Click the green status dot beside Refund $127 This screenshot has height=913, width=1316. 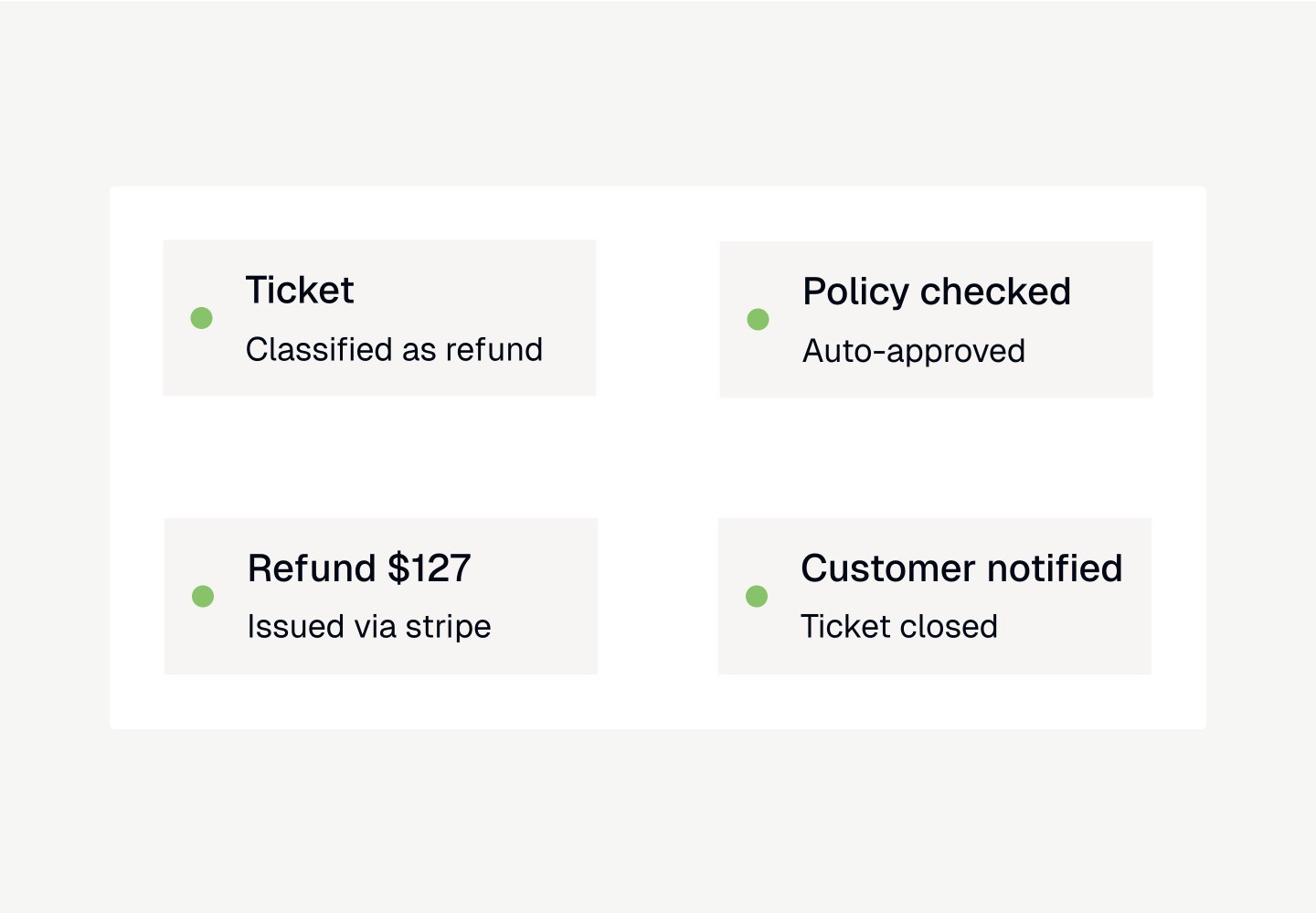coord(203,596)
